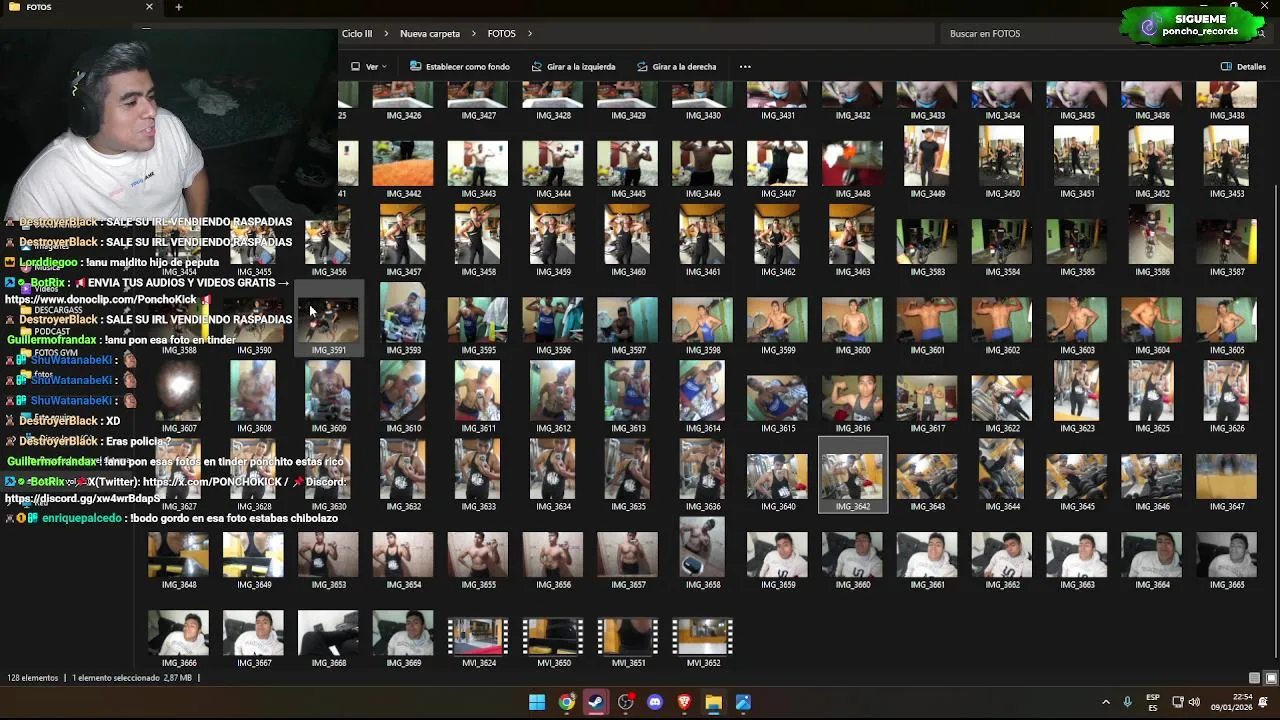
Task: Open the three-dots more options menu
Action: tap(745, 67)
